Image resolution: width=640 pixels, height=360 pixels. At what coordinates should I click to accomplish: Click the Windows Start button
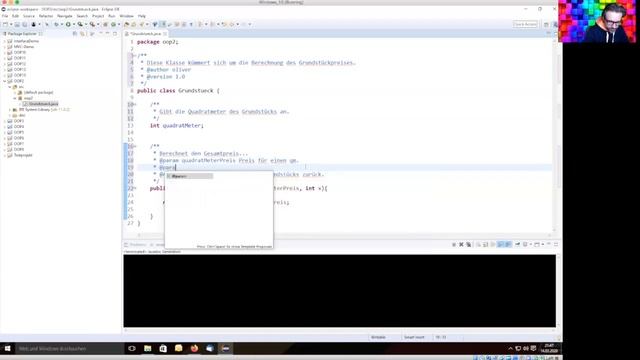point(7,349)
